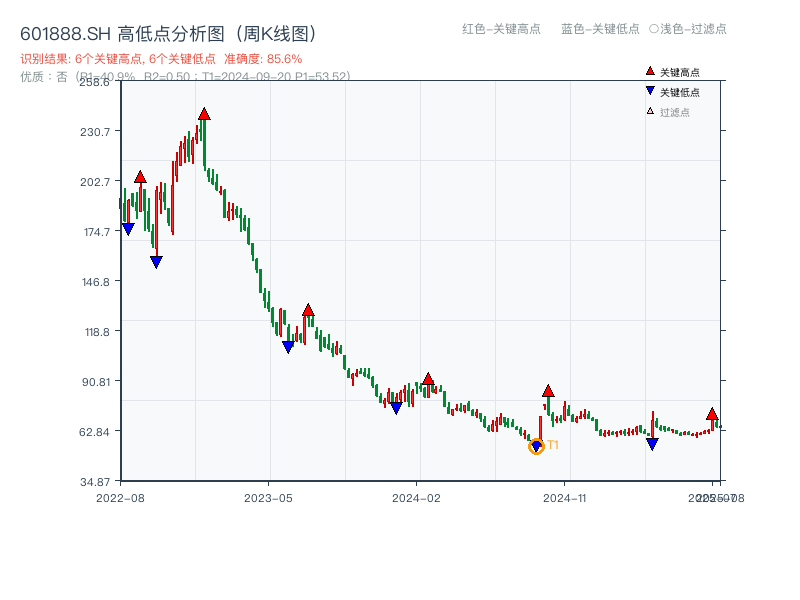Click the red triangle marker near 2023-05 peak
This screenshot has width=800, height=600.
308,310
